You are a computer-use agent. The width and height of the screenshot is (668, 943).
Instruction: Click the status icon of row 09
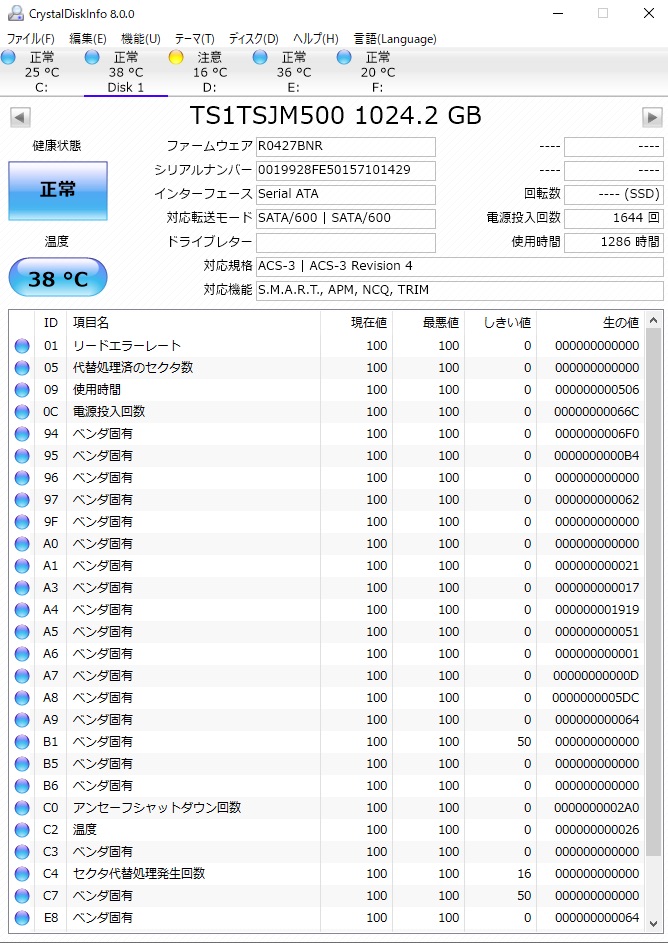coord(22,390)
